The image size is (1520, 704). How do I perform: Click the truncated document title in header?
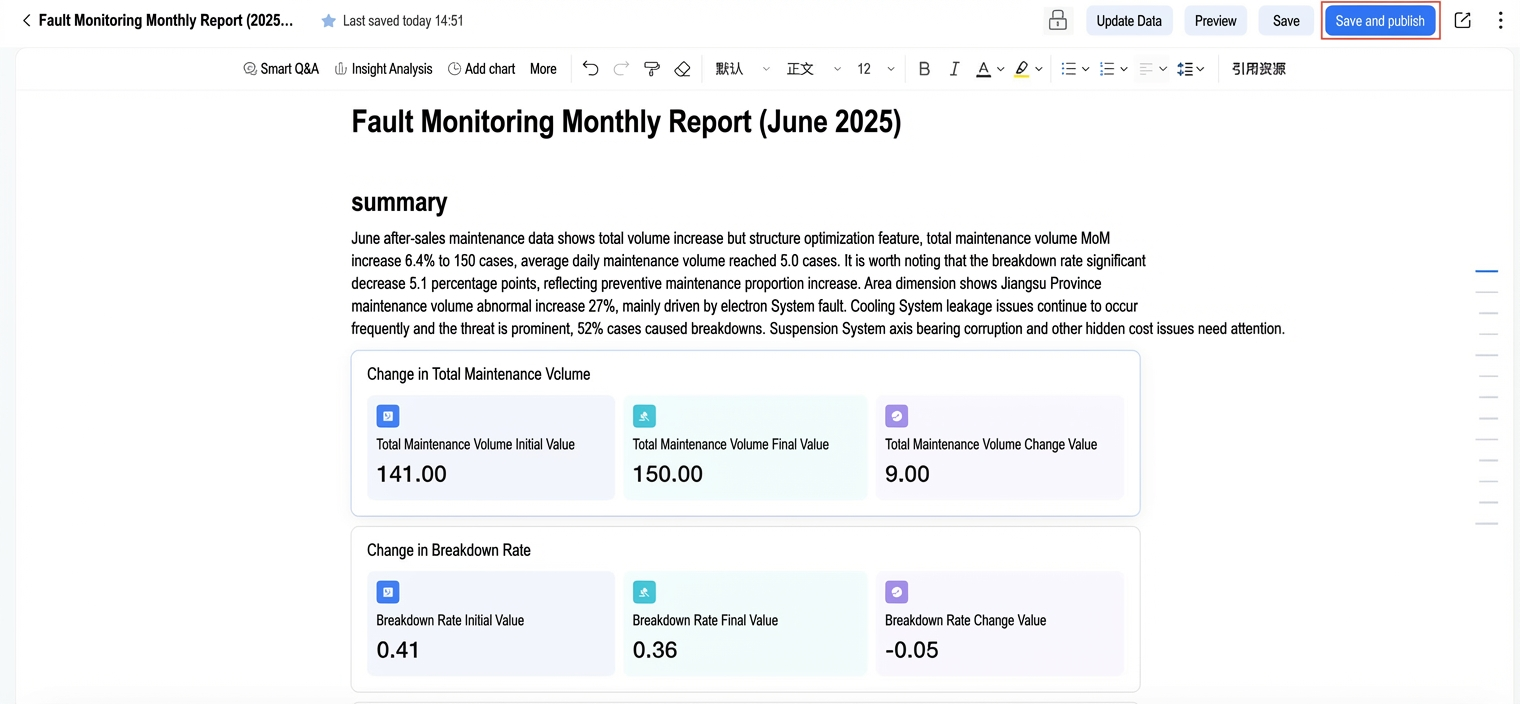(x=166, y=20)
